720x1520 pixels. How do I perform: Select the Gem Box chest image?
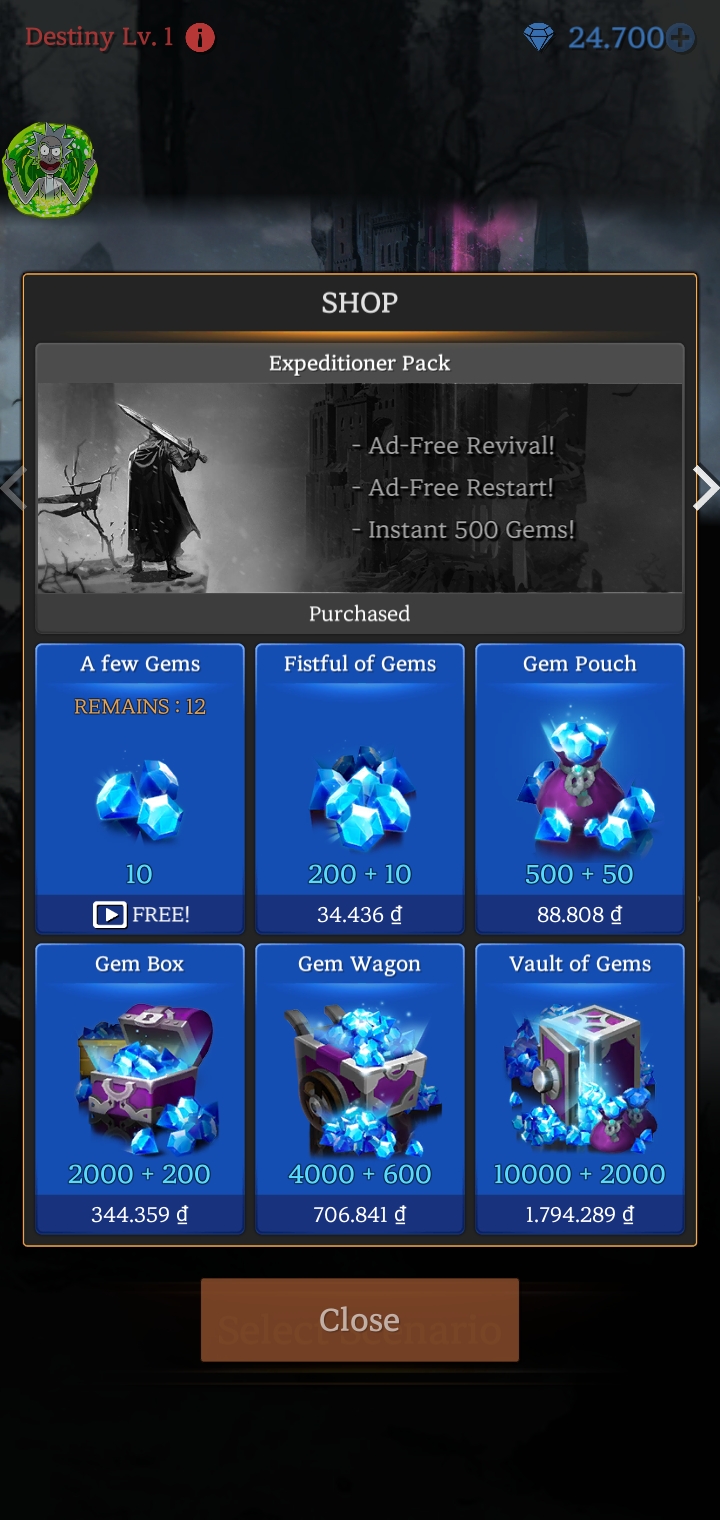tap(145, 1080)
